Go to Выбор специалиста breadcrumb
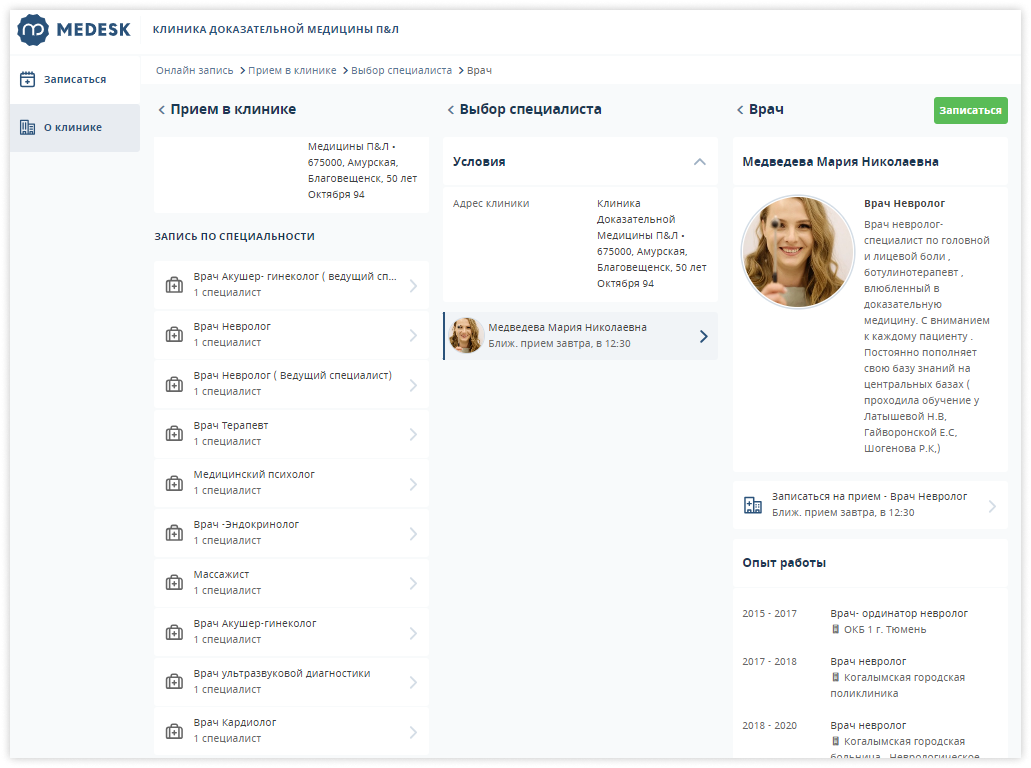1031x768 pixels. click(x=401, y=70)
